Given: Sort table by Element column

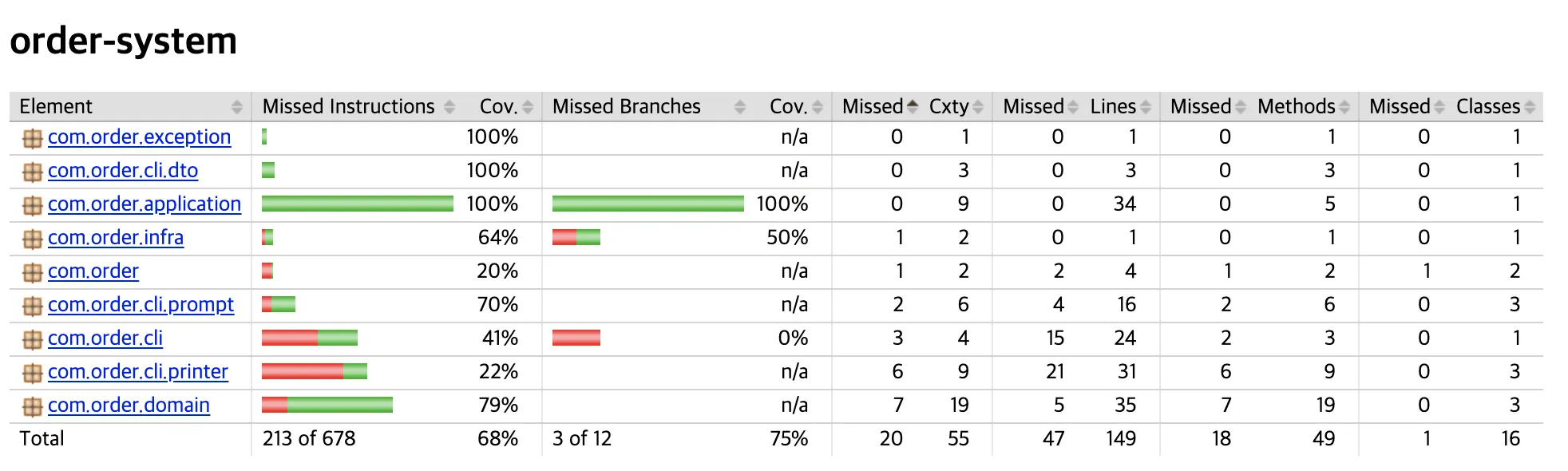Looking at the screenshot, I should tap(130, 106).
